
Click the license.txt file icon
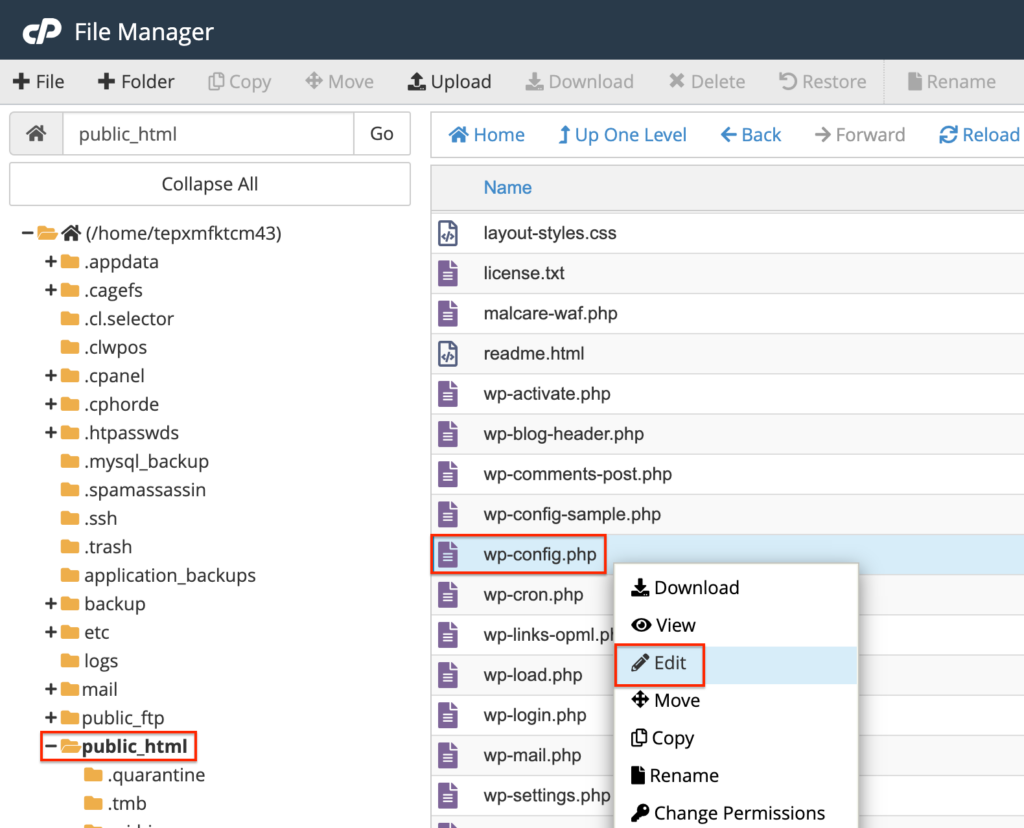pos(448,273)
